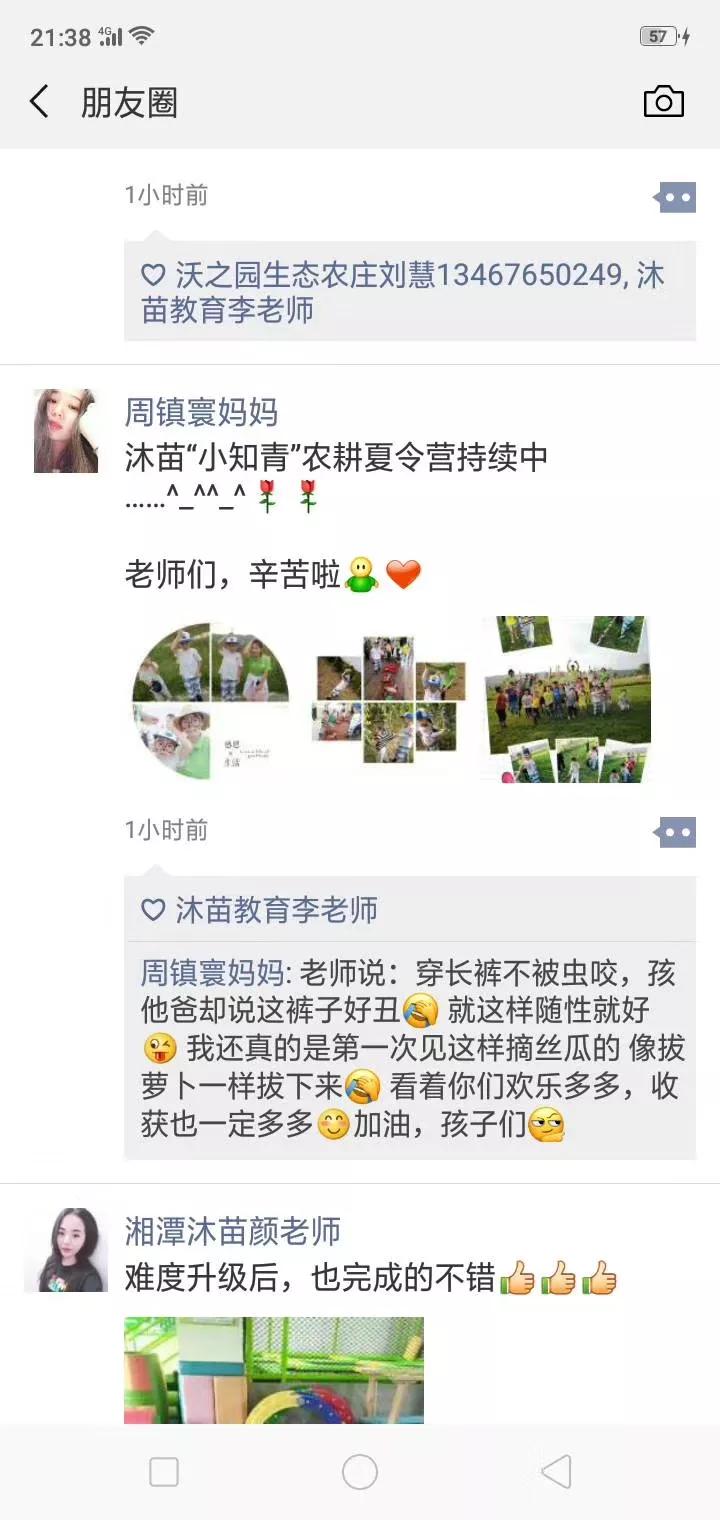Tap the liker name 沐苗教育李老师 in the second post
720x1520 pixels.
(277, 910)
